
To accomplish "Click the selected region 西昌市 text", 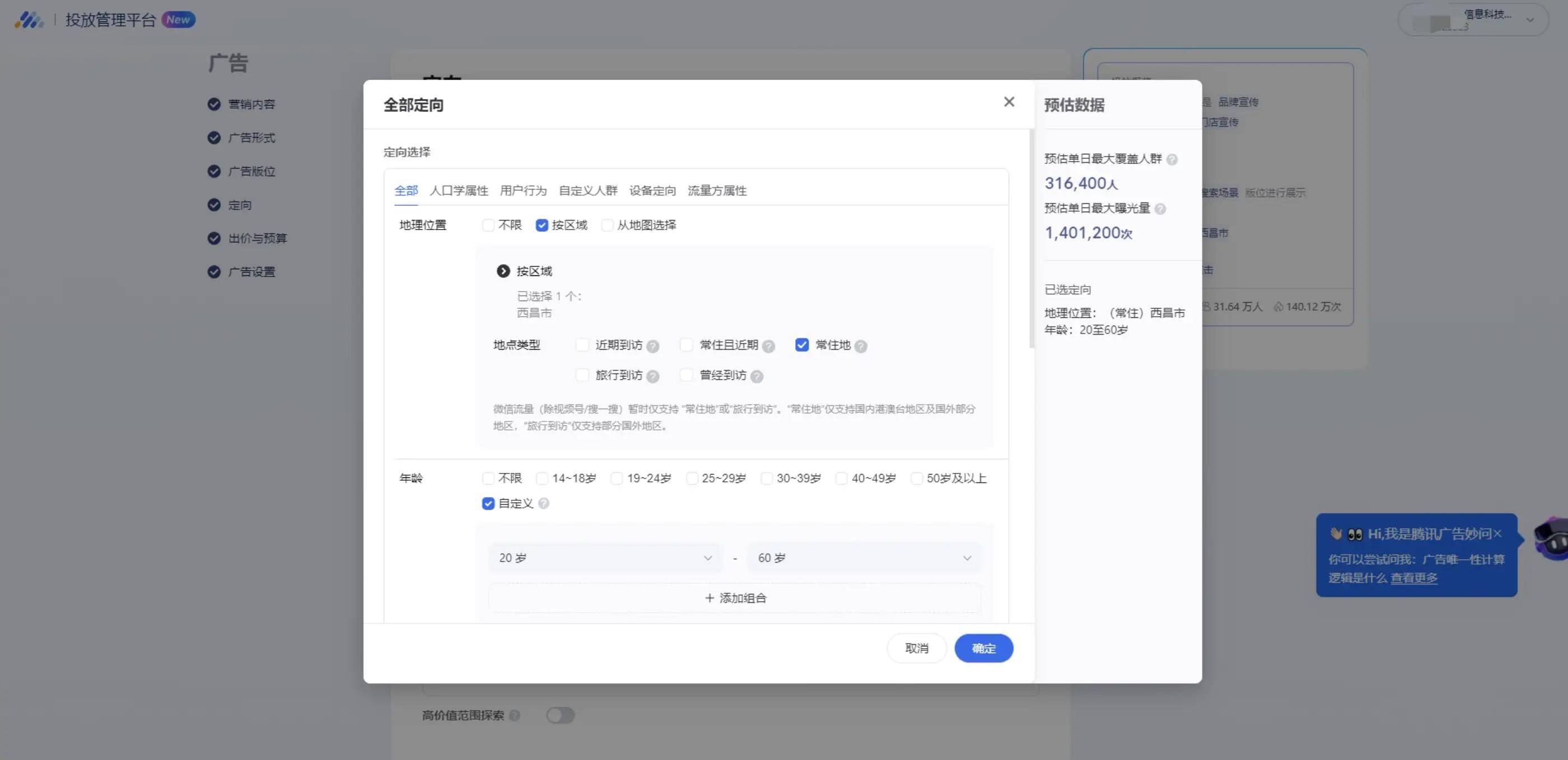I will click(534, 313).
